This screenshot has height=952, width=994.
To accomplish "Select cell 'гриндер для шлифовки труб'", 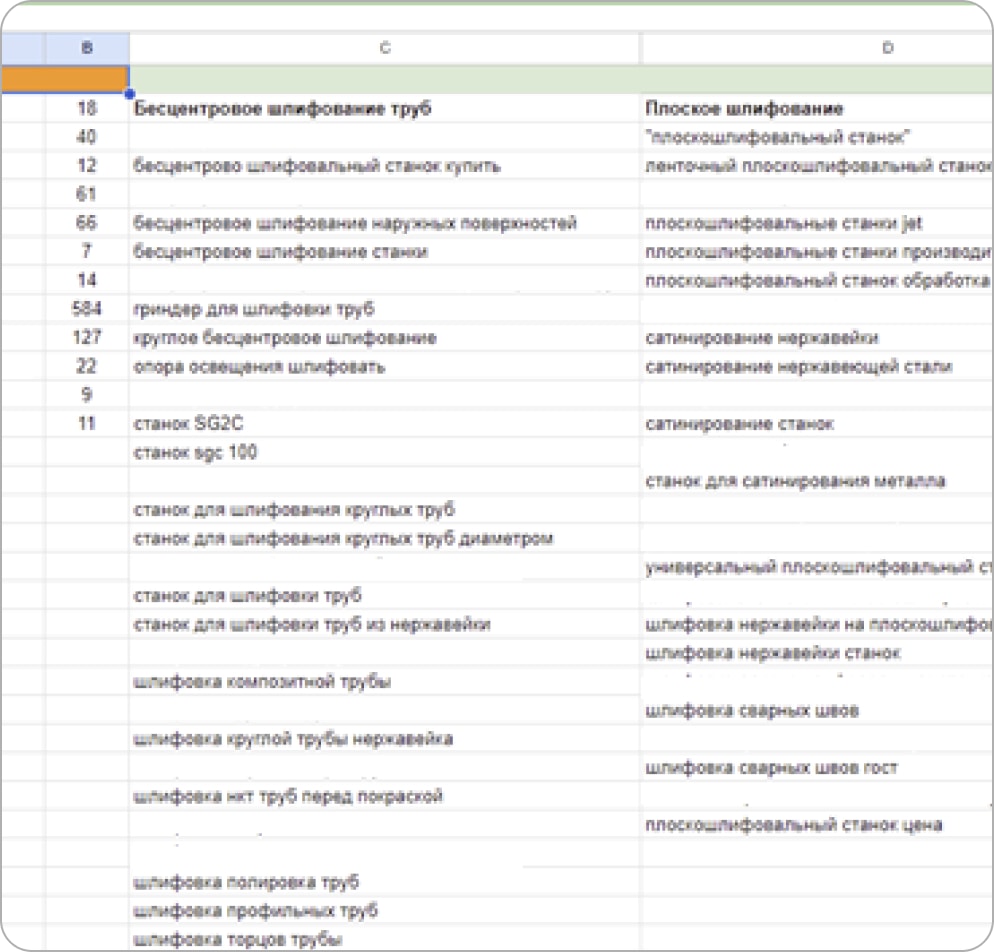I will [384, 309].
